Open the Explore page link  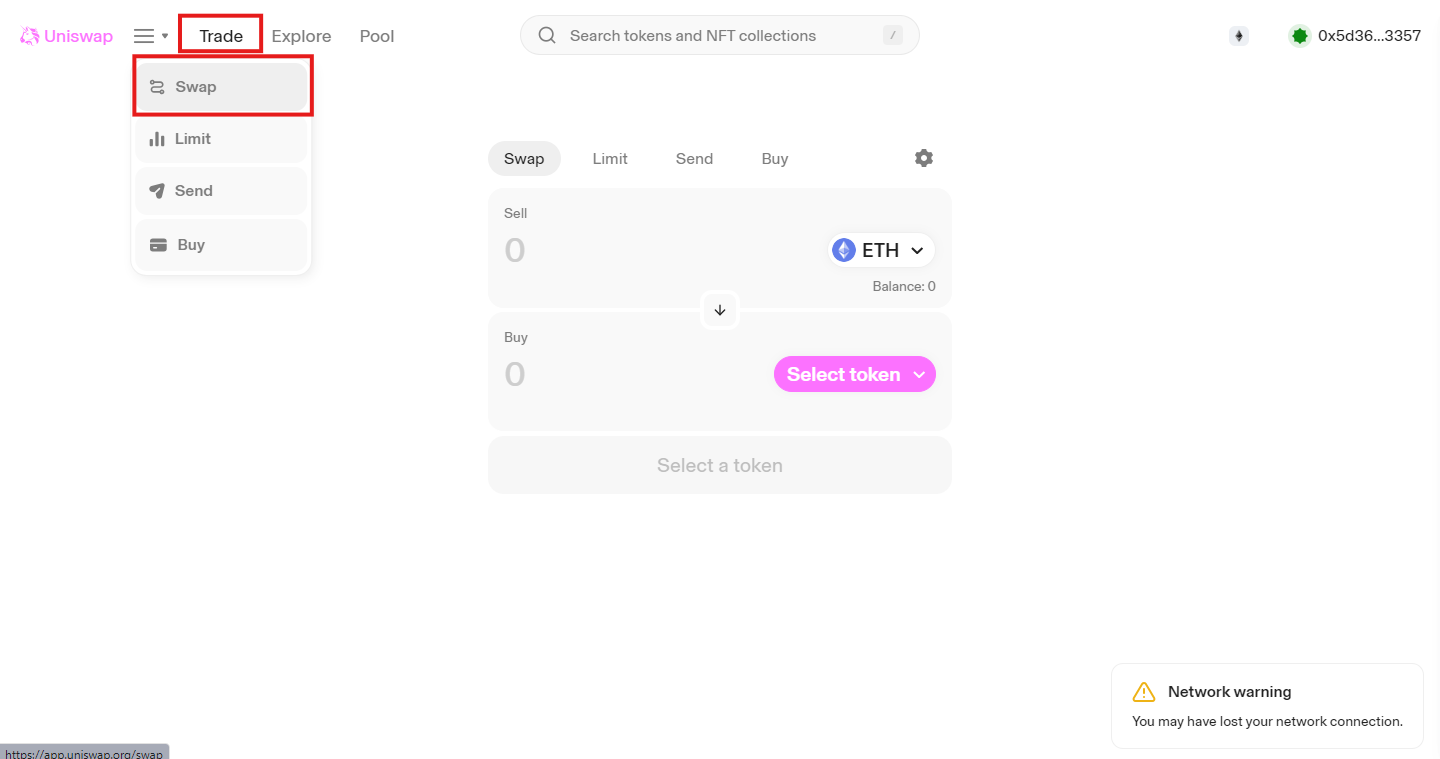coord(301,36)
